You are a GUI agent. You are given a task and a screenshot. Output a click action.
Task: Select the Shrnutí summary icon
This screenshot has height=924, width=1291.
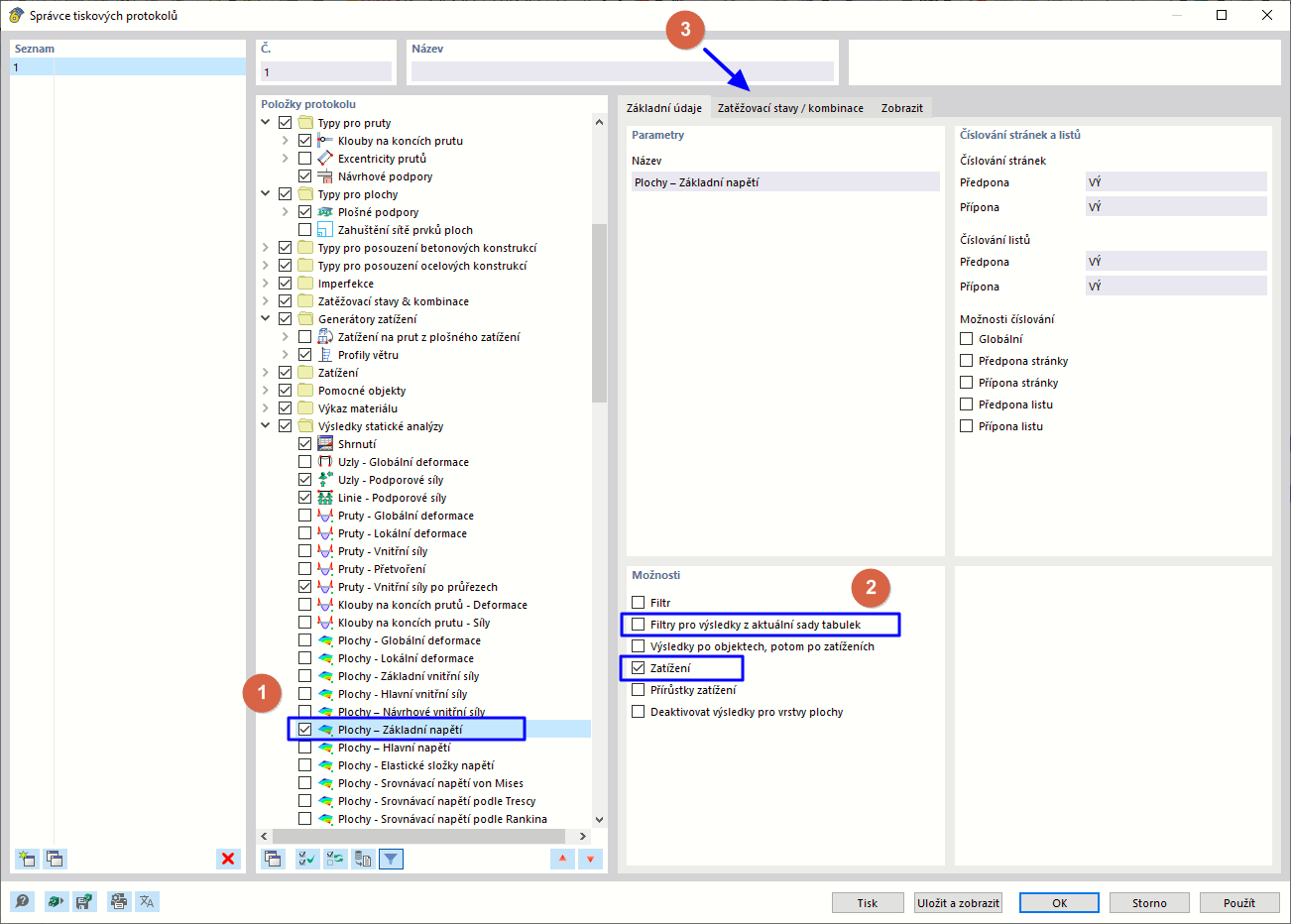[x=325, y=444]
